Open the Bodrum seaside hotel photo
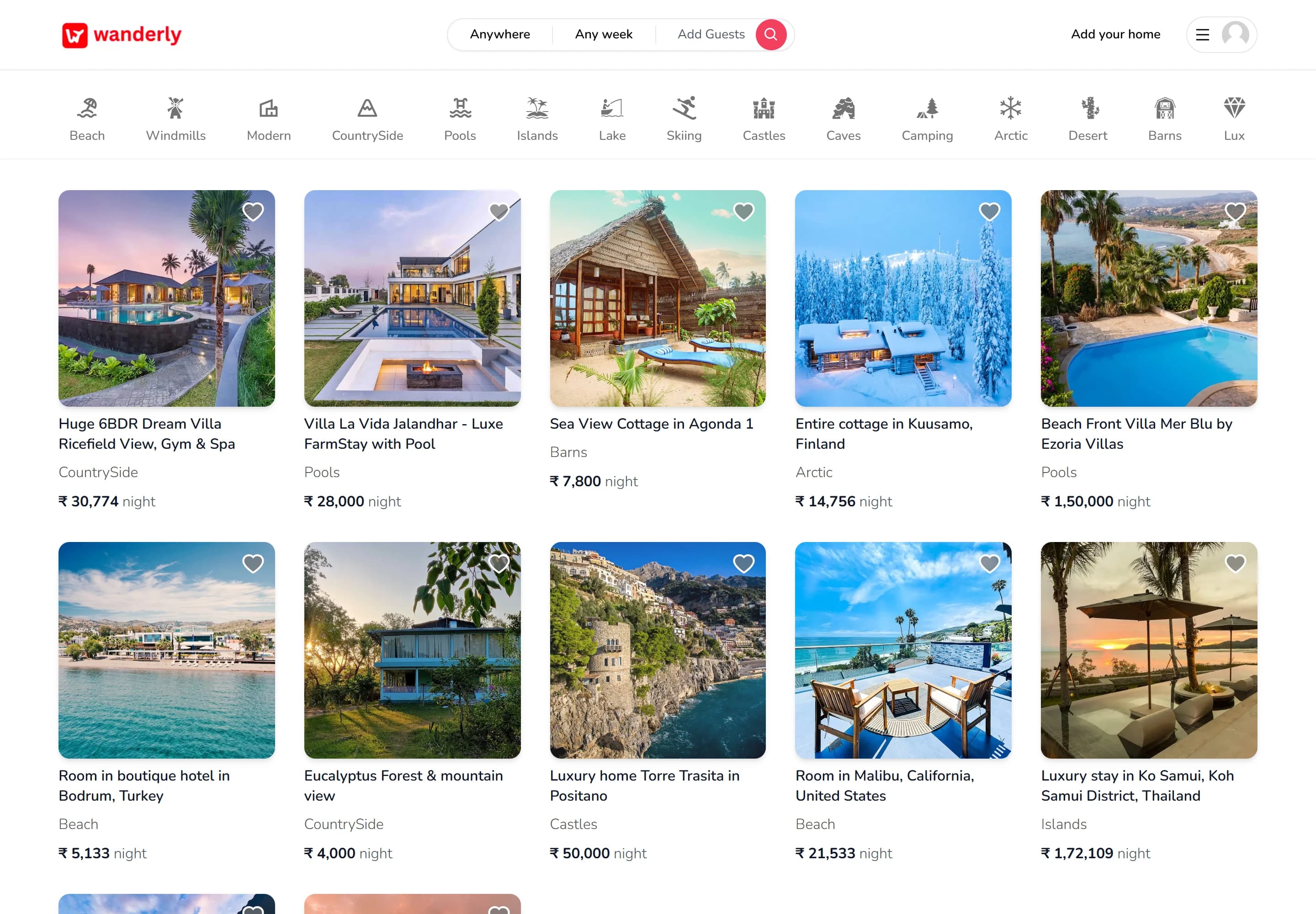This screenshot has height=914, width=1316. pos(167,650)
